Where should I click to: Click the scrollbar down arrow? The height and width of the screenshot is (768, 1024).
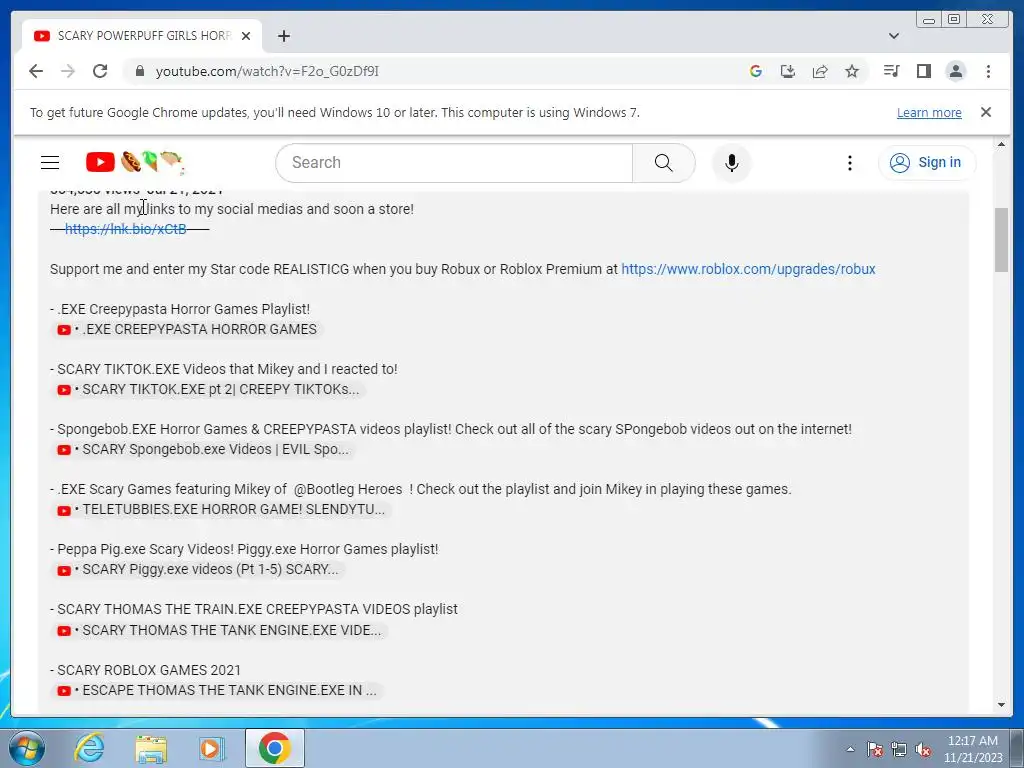1001,705
